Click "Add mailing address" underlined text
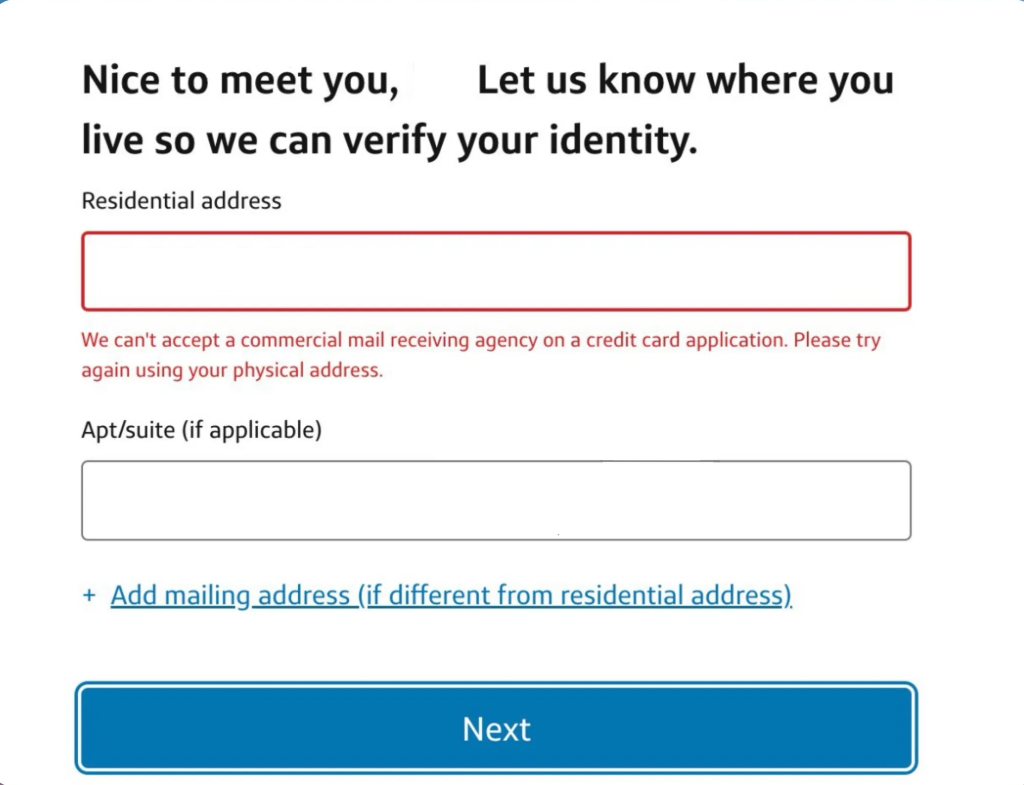 pyautogui.click(x=230, y=596)
